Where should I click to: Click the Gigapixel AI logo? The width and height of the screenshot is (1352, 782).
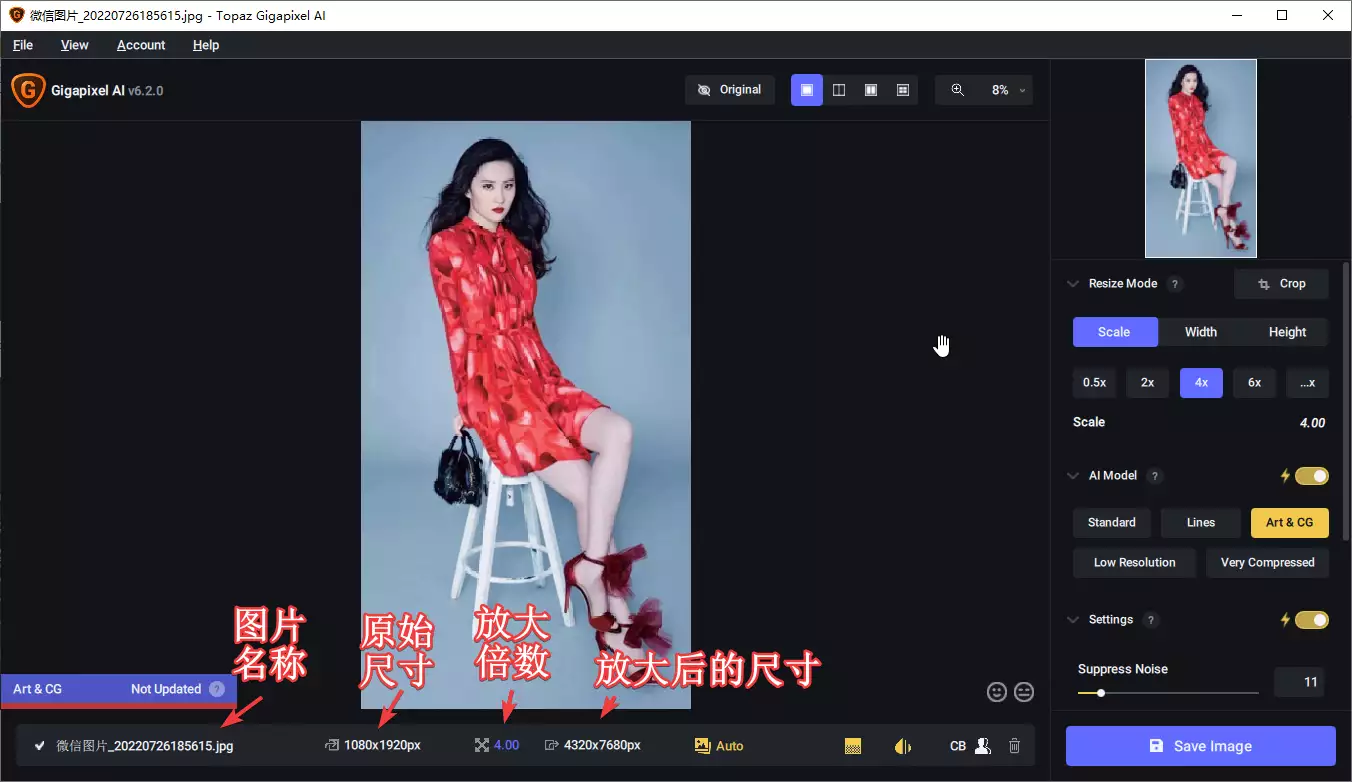[28, 90]
